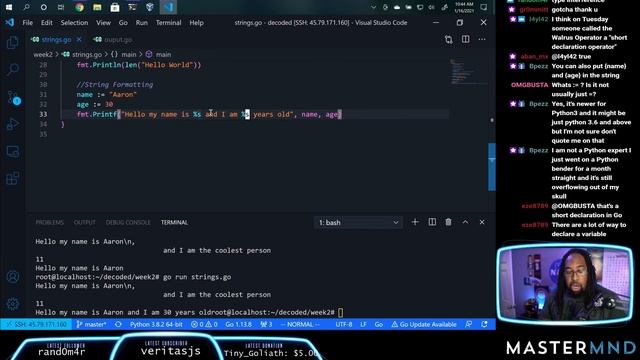The width and height of the screenshot is (640, 360).
Task: Click Go 1.13.8 version in the status bar
Action: [x=239, y=324]
